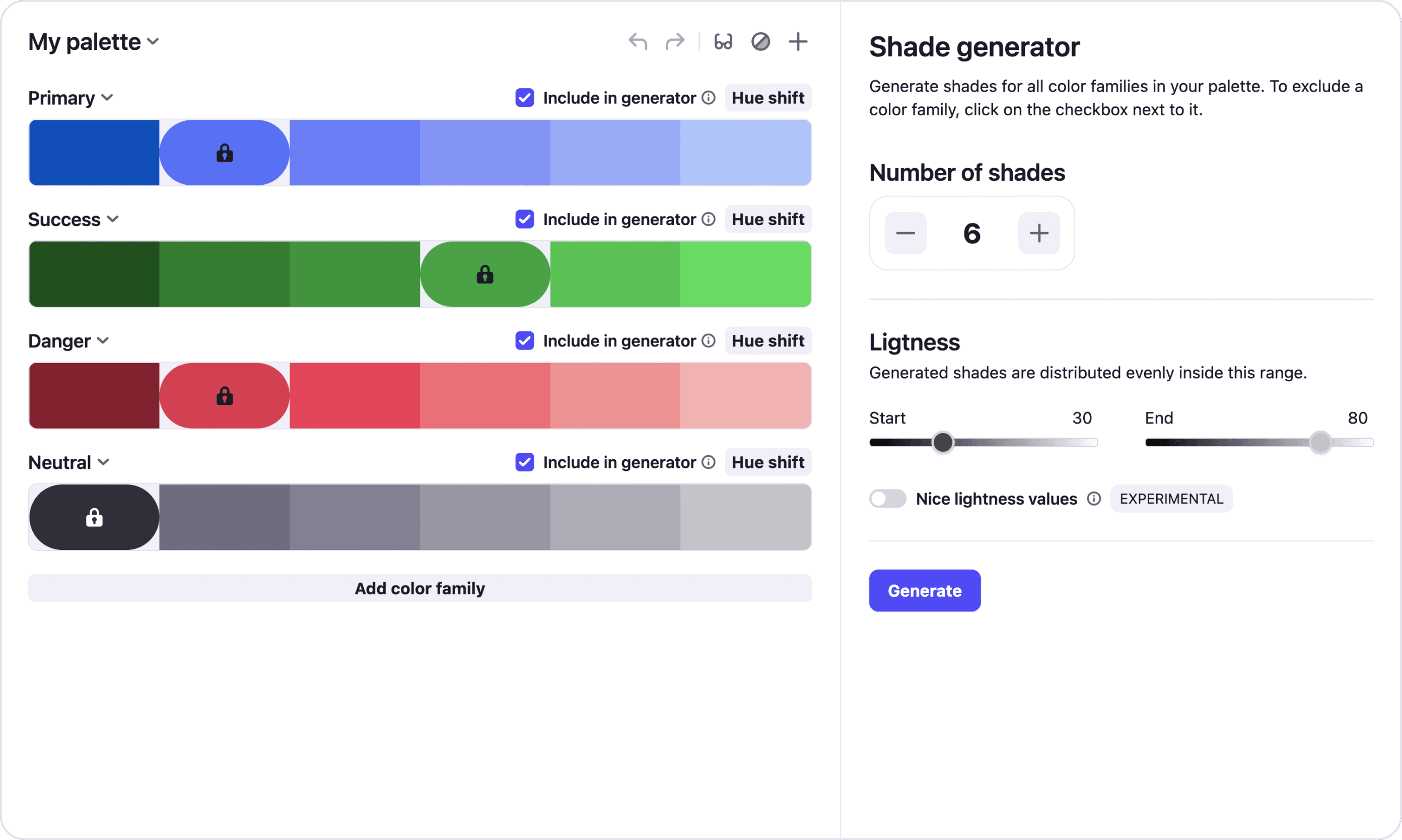Increase Number of shades with the plus stepper
1402x840 pixels.
point(1038,233)
